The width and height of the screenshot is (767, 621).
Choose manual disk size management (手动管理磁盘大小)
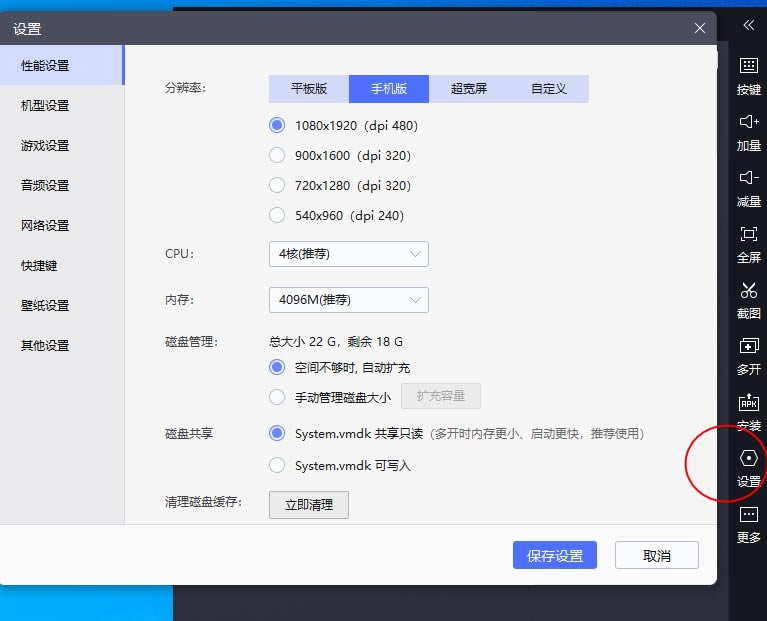click(277, 397)
